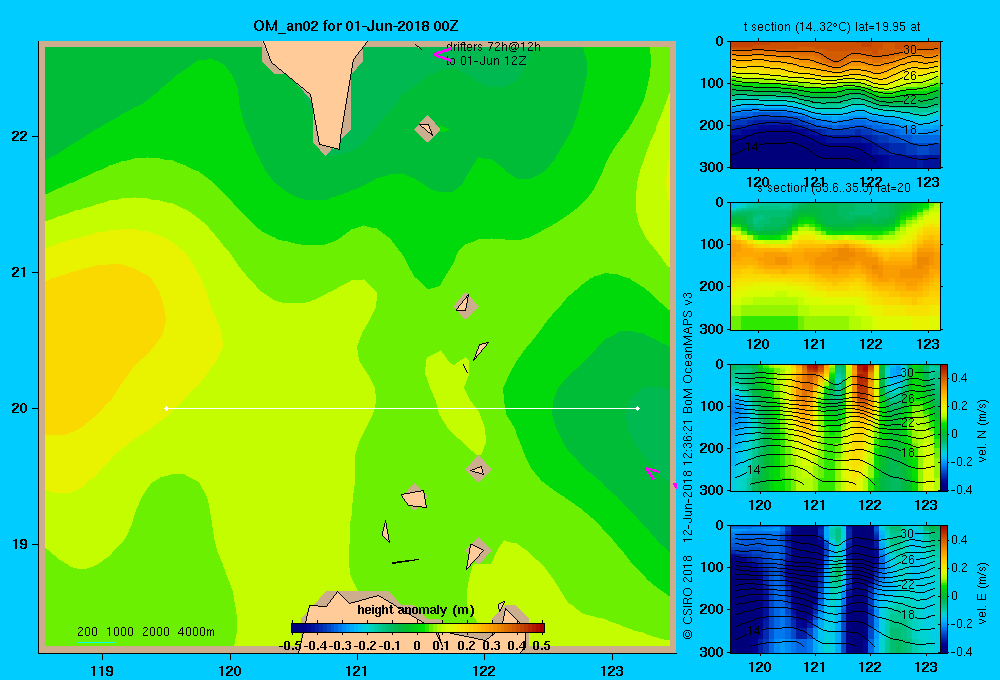Click the '200 1000 2000 4000m' depth contour legend

point(145,632)
